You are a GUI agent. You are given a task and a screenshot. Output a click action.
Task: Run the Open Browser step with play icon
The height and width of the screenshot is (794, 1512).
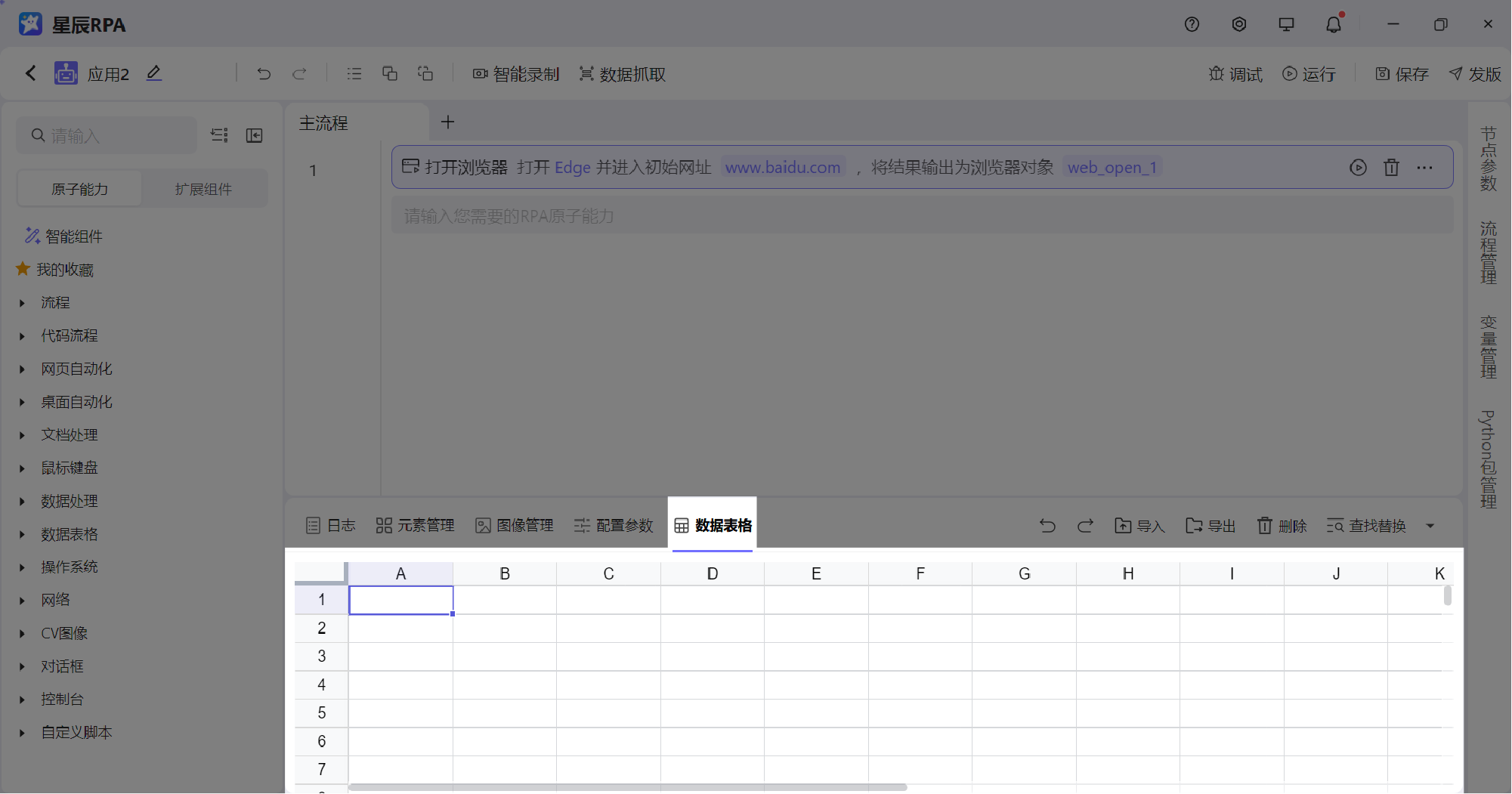click(x=1358, y=168)
